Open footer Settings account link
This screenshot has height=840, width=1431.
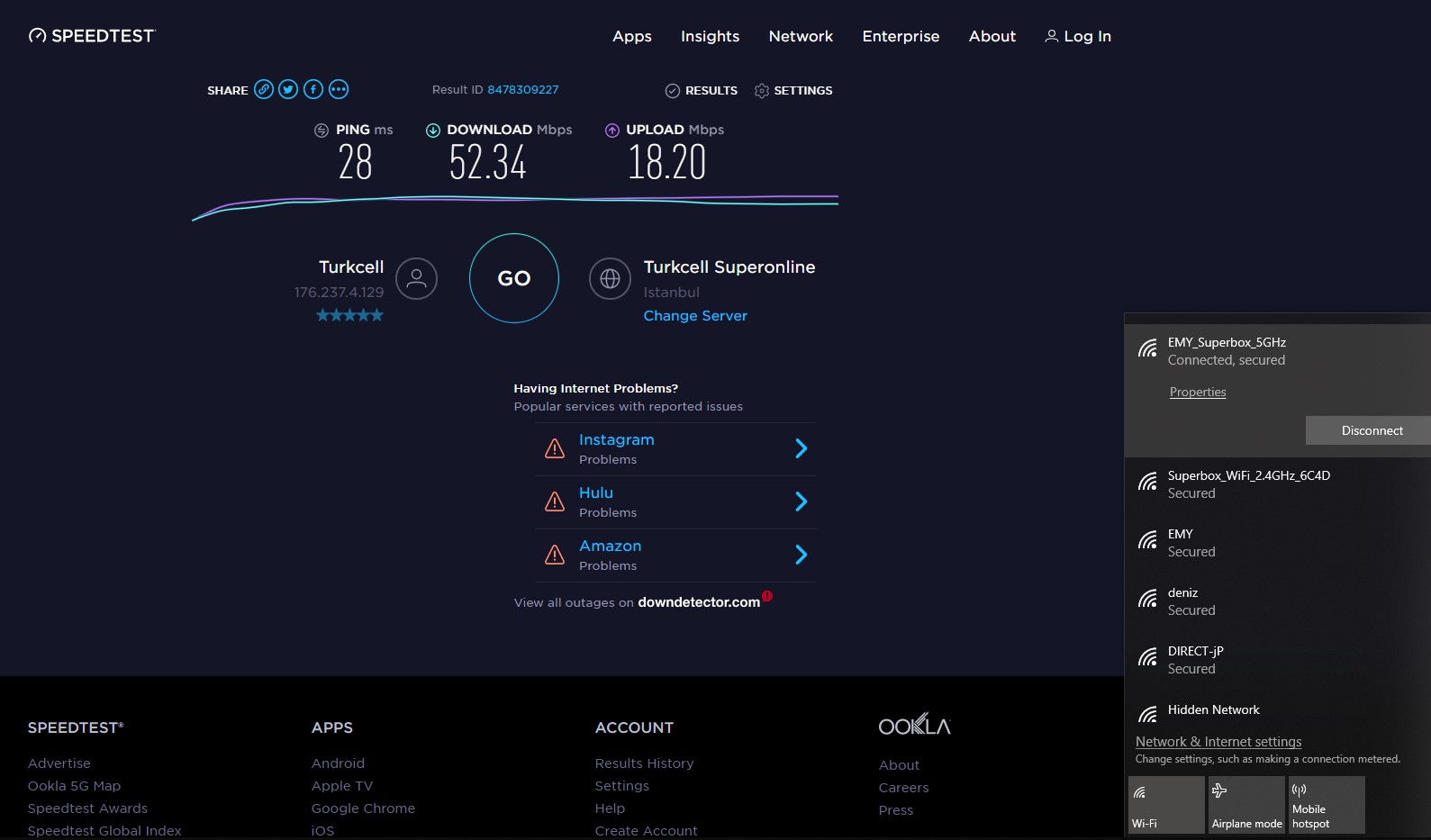pos(621,786)
